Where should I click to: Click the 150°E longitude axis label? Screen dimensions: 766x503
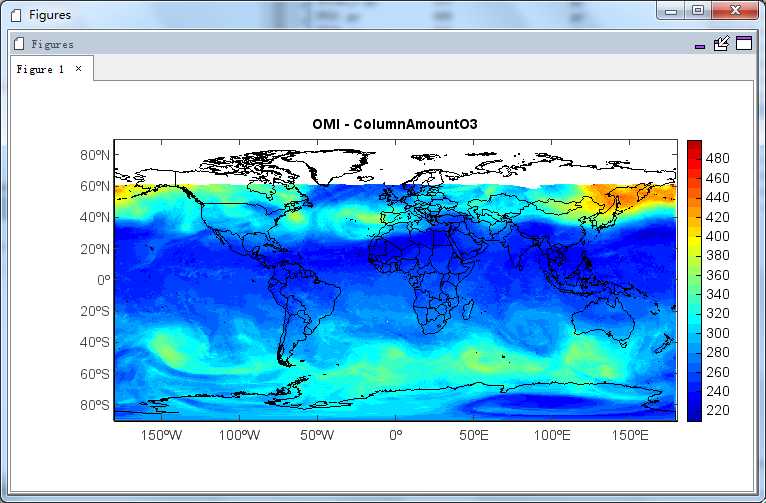tap(630, 435)
